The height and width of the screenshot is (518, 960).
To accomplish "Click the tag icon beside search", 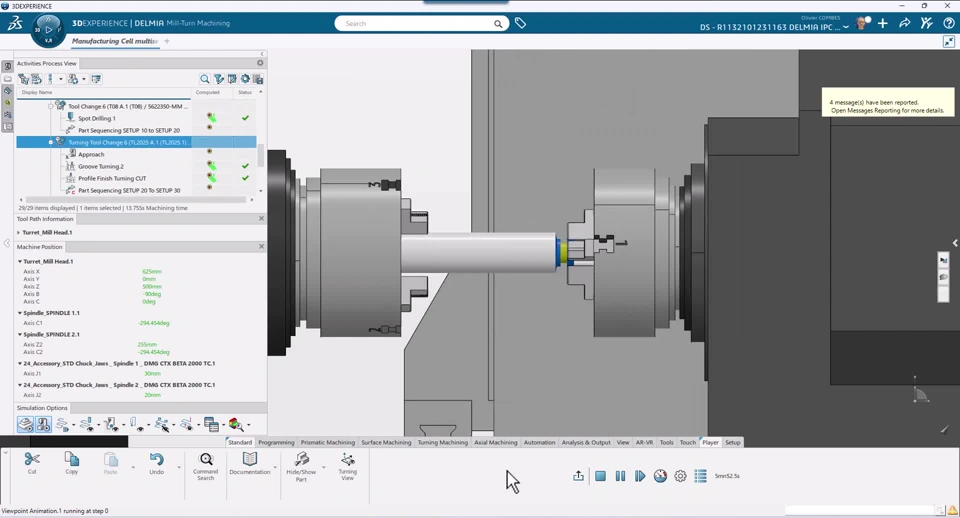I will coord(521,23).
